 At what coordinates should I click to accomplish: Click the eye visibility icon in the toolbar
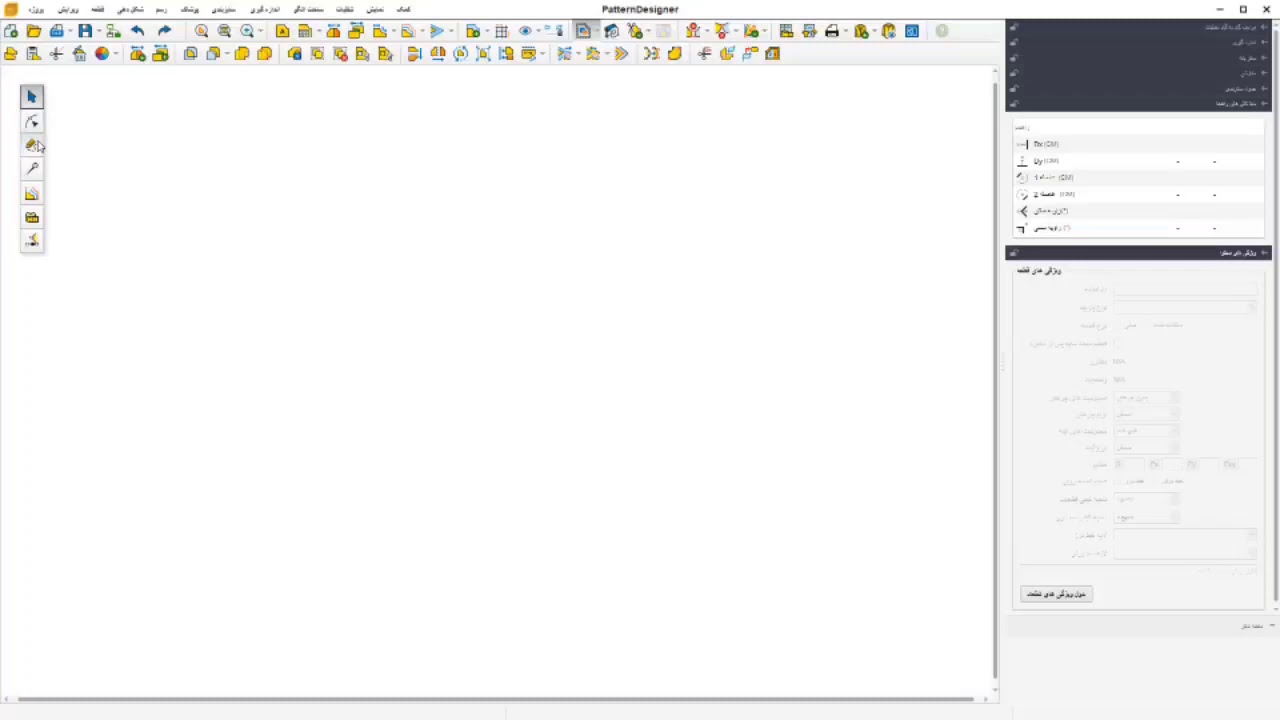click(x=525, y=31)
